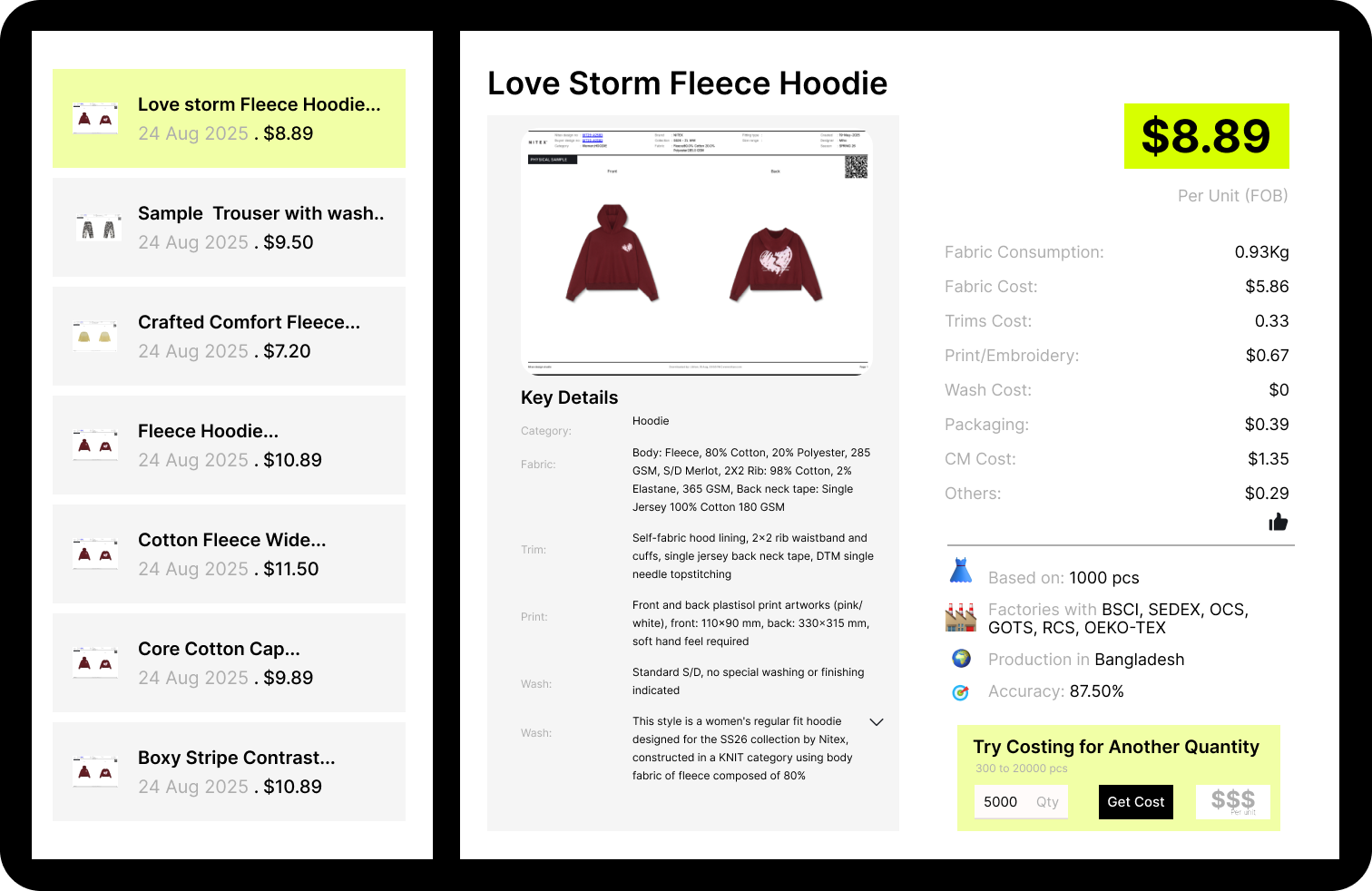Select Boxy Stripe Contrast list item
The width and height of the screenshot is (1372, 891).
[229, 772]
